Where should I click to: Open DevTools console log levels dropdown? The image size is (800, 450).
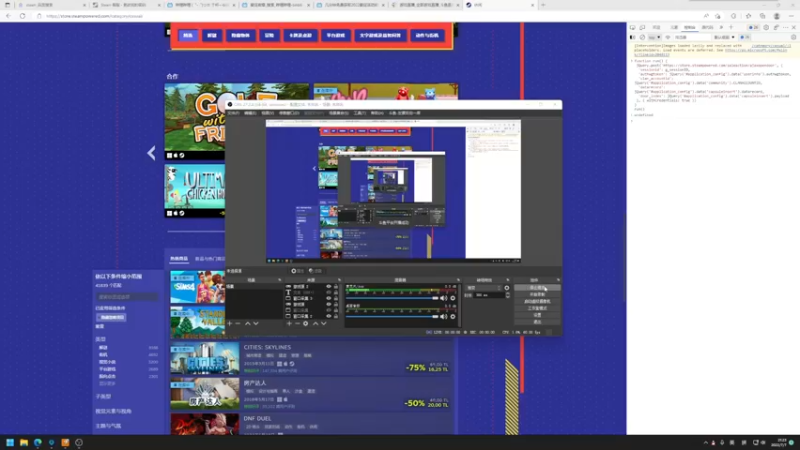coord(724,37)
